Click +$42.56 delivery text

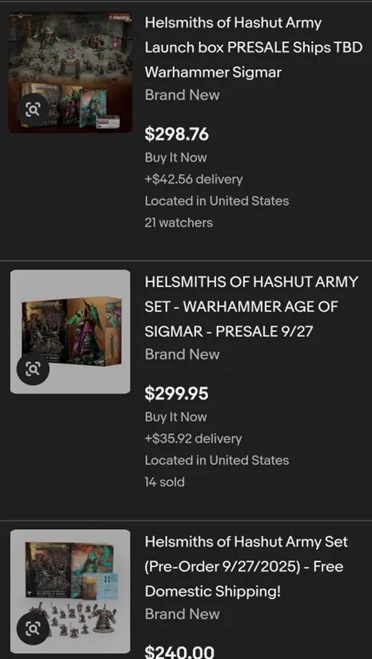point(194,179)
